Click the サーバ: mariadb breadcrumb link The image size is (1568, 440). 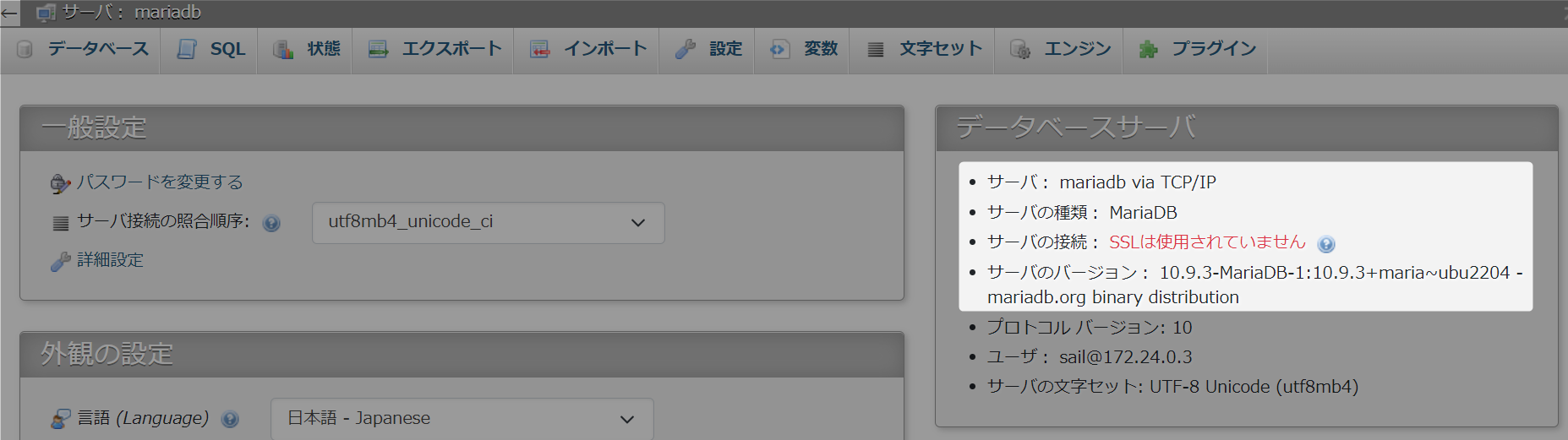[132, 13]
